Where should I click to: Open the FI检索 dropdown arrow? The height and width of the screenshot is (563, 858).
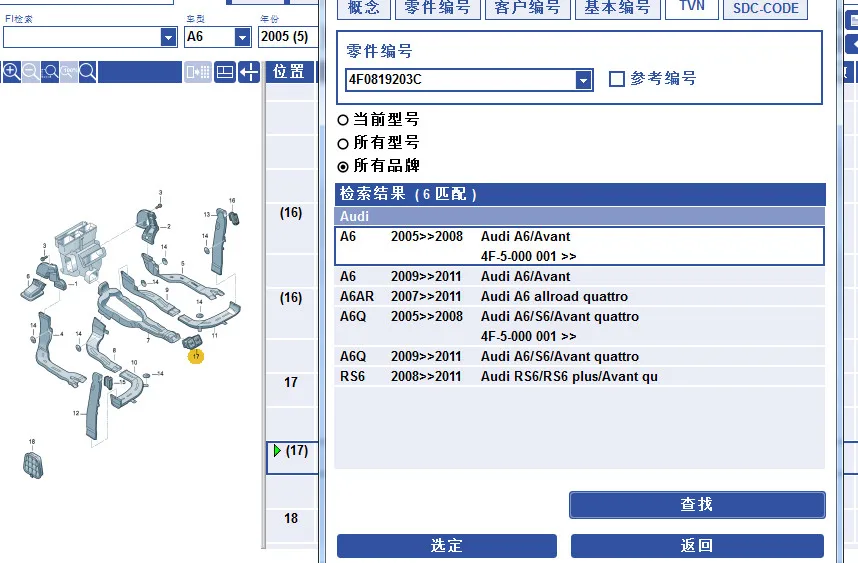coord(169,37)
